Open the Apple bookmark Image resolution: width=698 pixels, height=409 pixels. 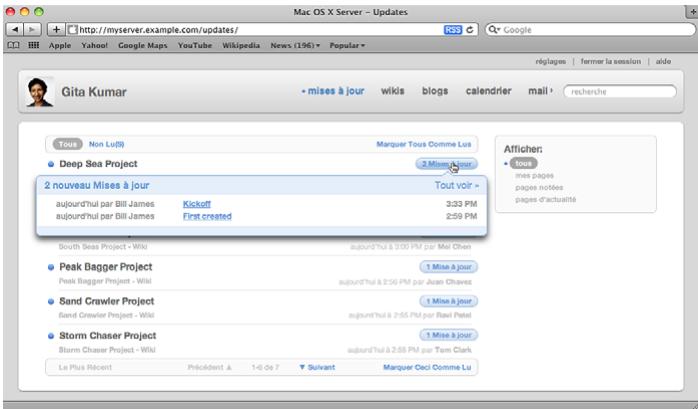60,45
